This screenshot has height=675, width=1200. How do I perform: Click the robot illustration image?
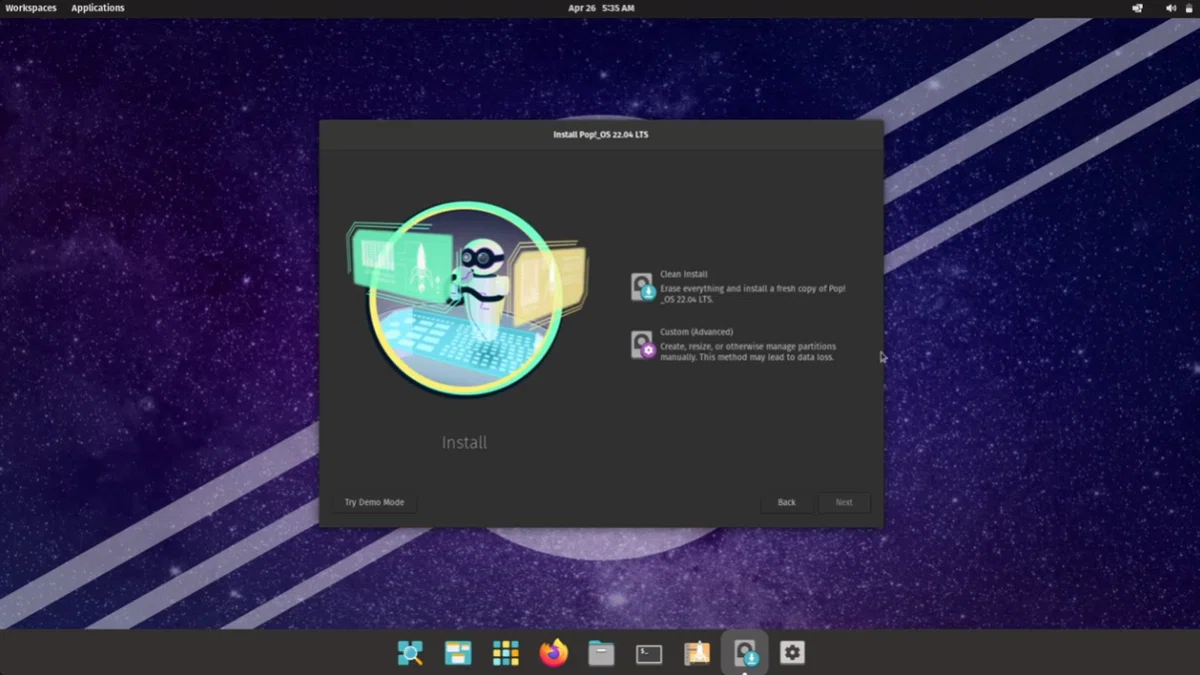(x=466, y=299)
